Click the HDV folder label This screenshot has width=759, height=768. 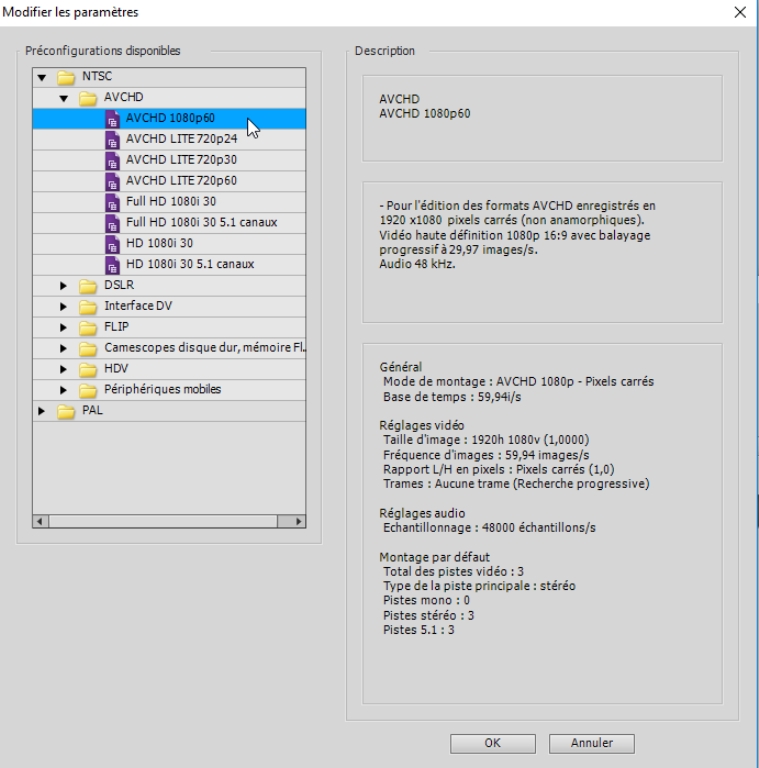[x=116, y=368]
